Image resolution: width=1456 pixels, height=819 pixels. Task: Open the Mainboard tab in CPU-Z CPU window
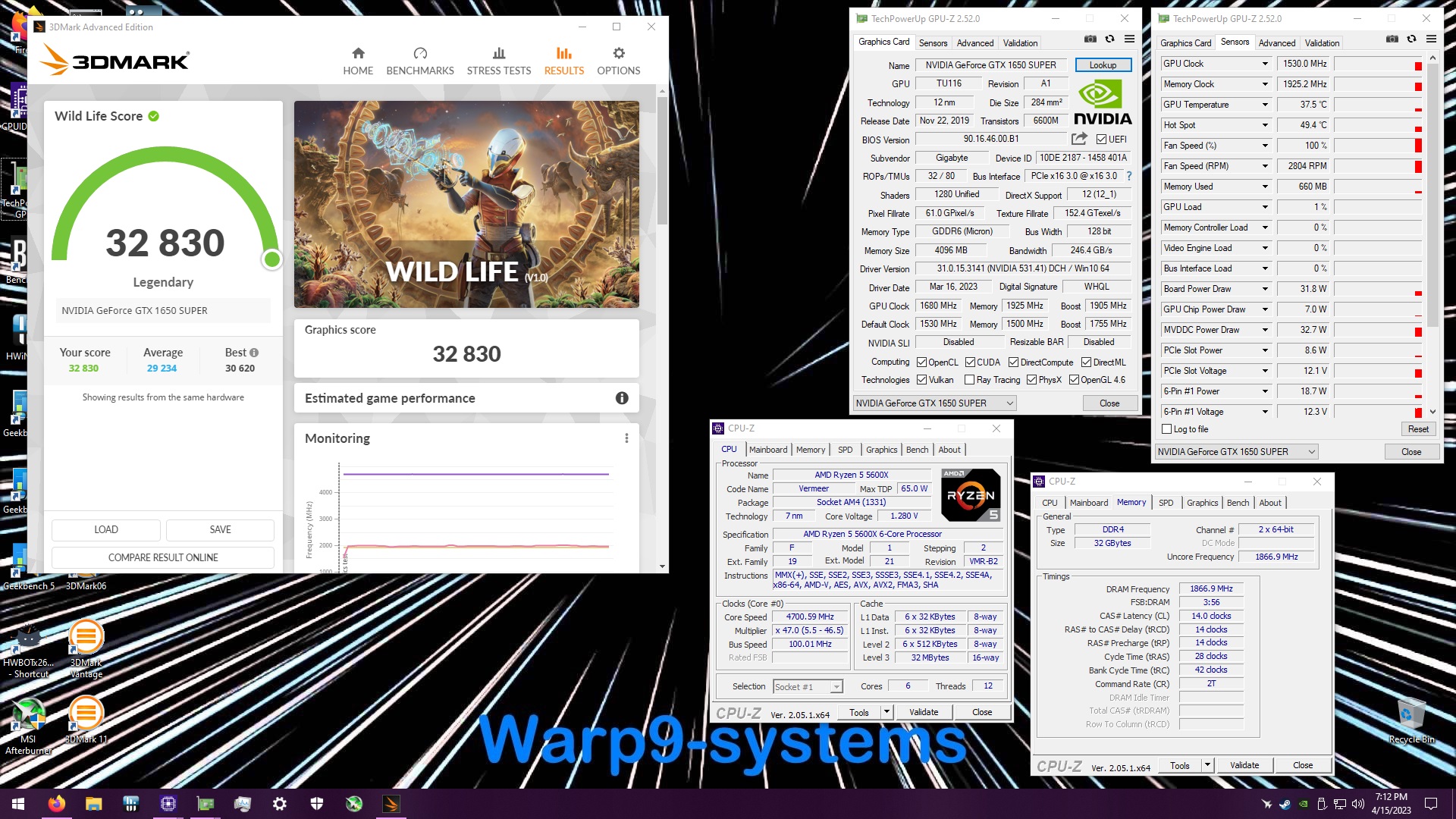[x=768, y=450]
